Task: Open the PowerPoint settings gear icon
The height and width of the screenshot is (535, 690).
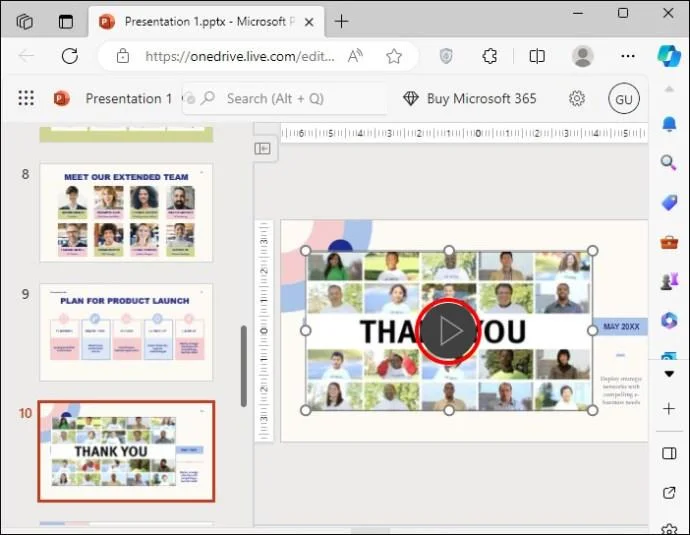Action: [x=576, y=99]
